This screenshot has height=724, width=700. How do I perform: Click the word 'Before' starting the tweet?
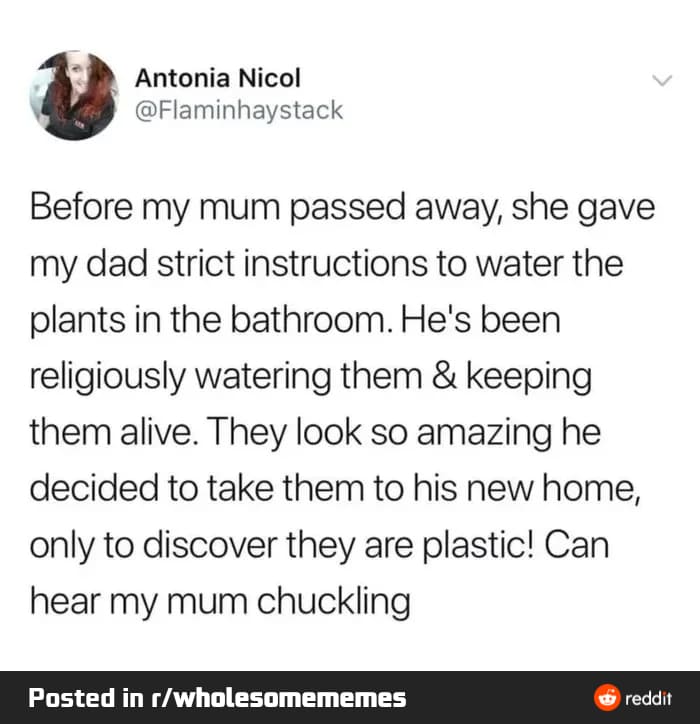tap(81, 211)
